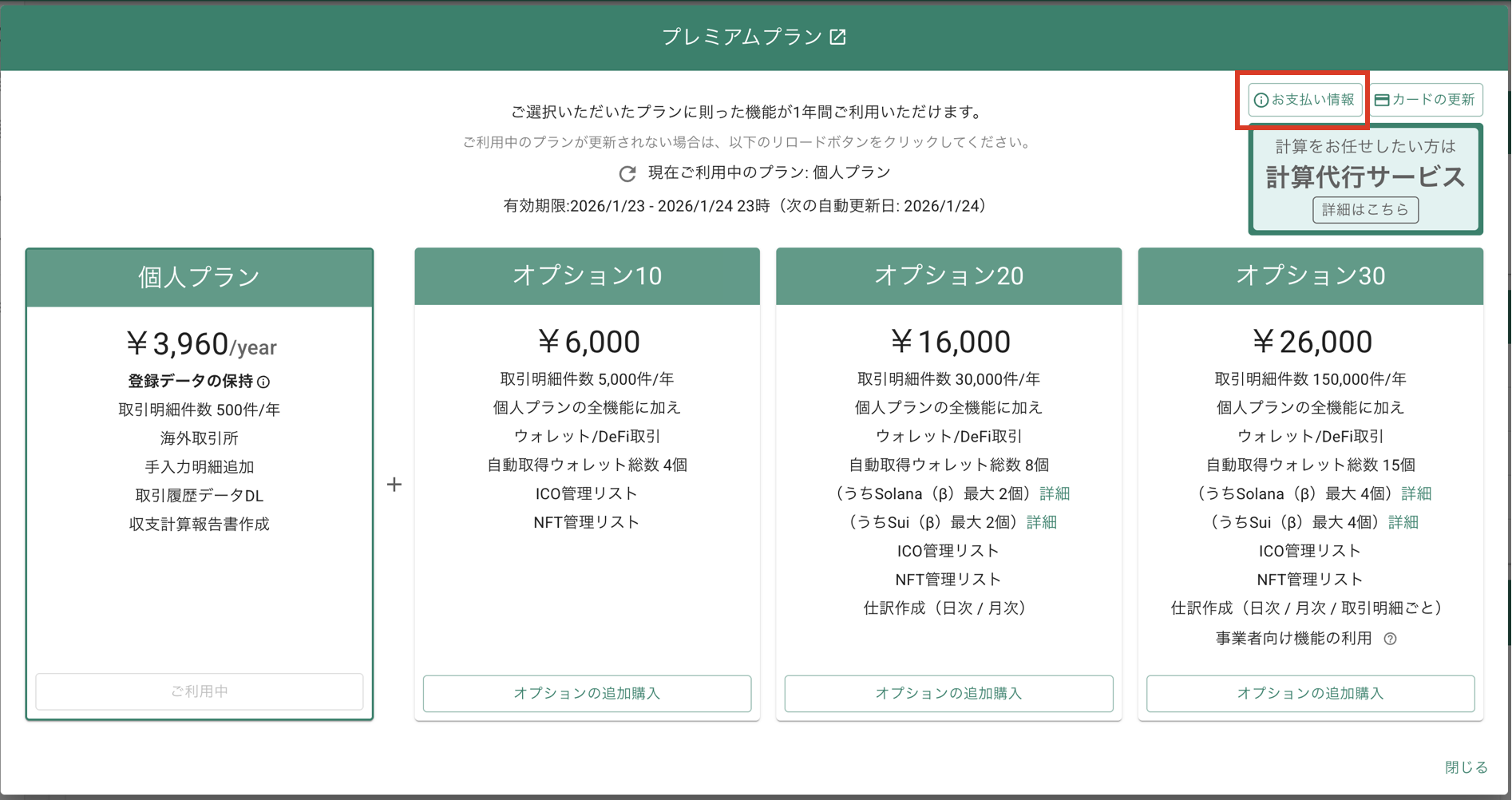Select the オプション30 card header
This screenshot has height=800, width=1512.
point(1310,276)
